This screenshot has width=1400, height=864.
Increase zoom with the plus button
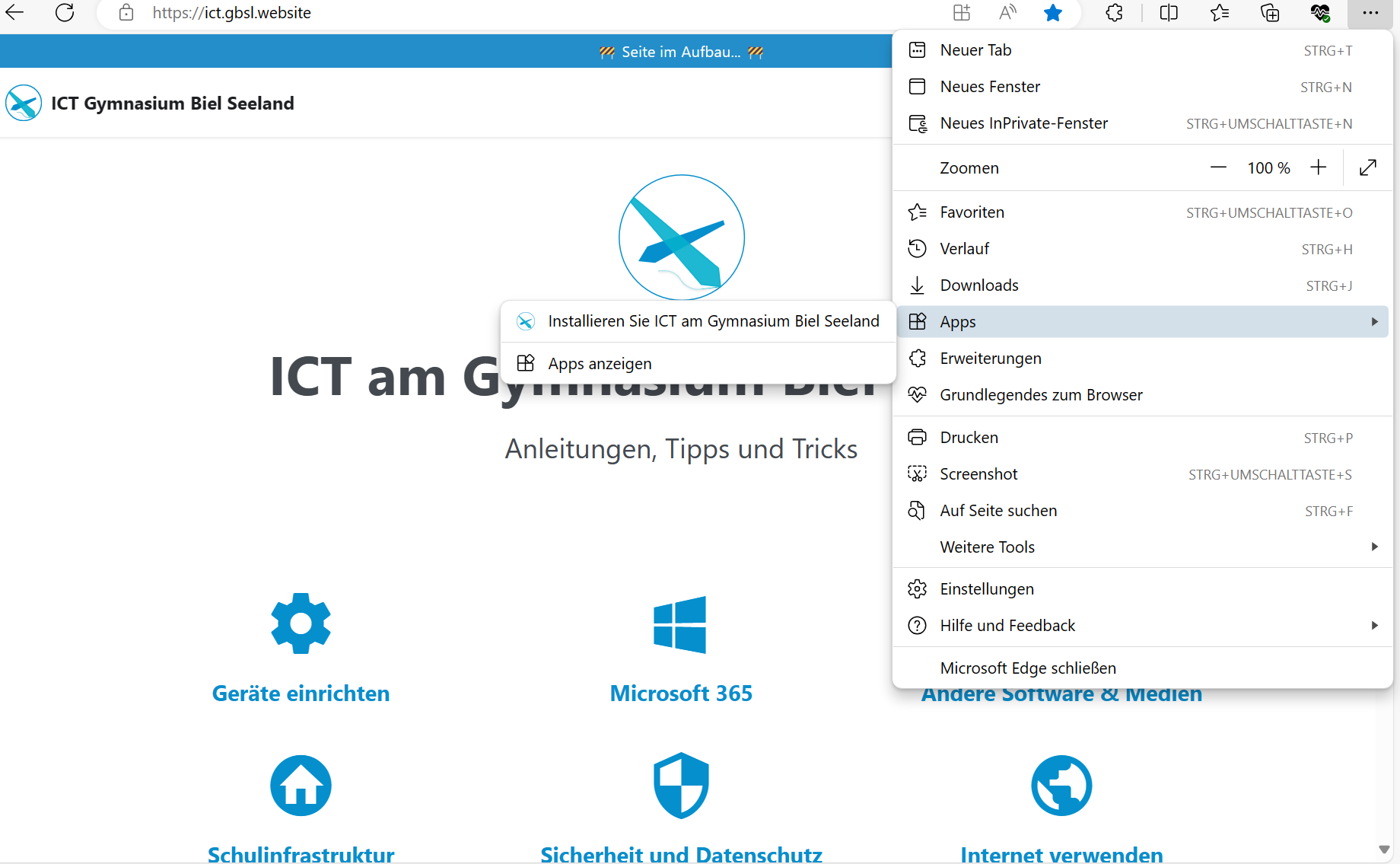pos(1319,167)
